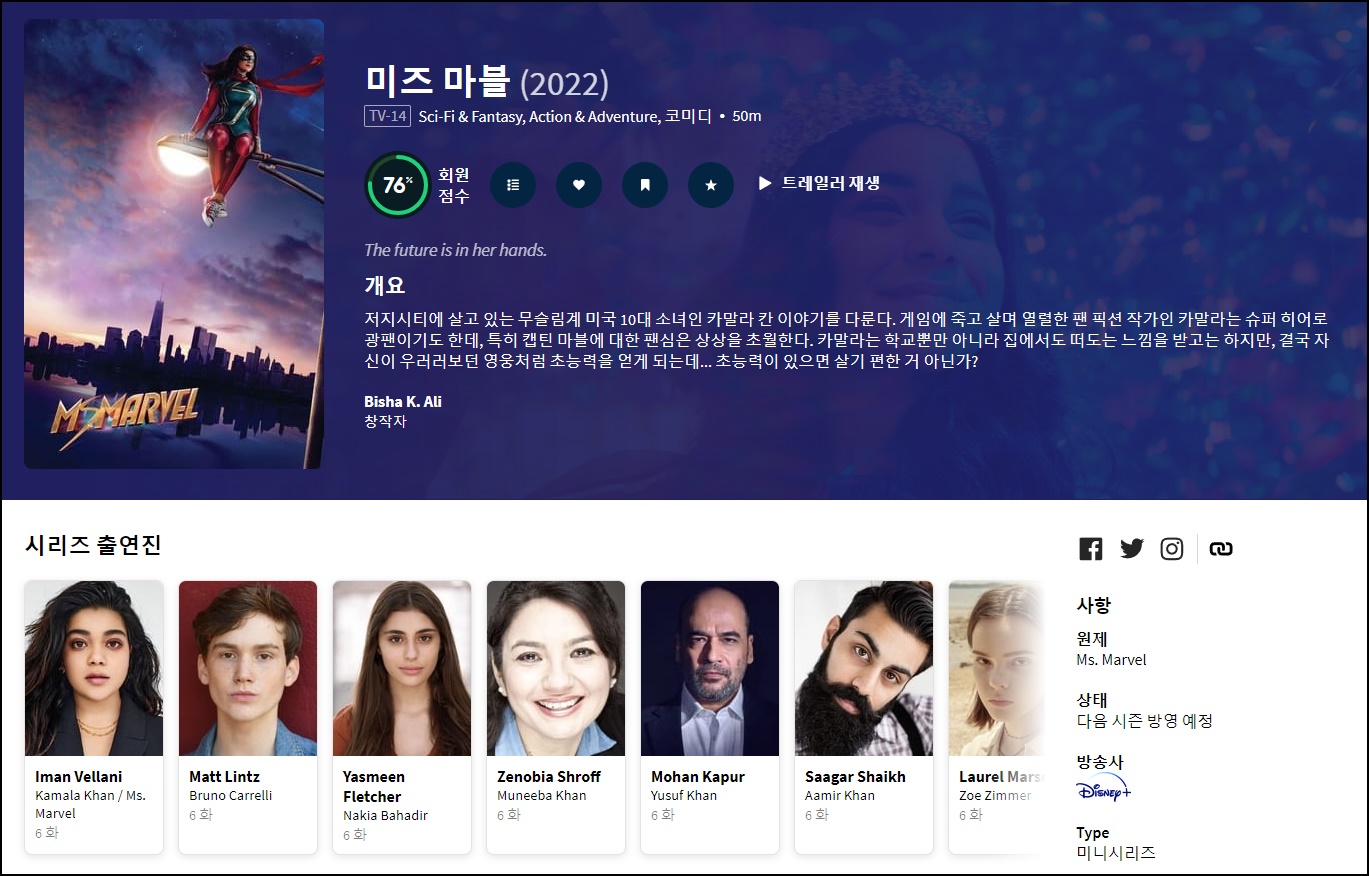Open the Instagram page icon
This screenshot has height=876, width=1369.
point(1172,549)
